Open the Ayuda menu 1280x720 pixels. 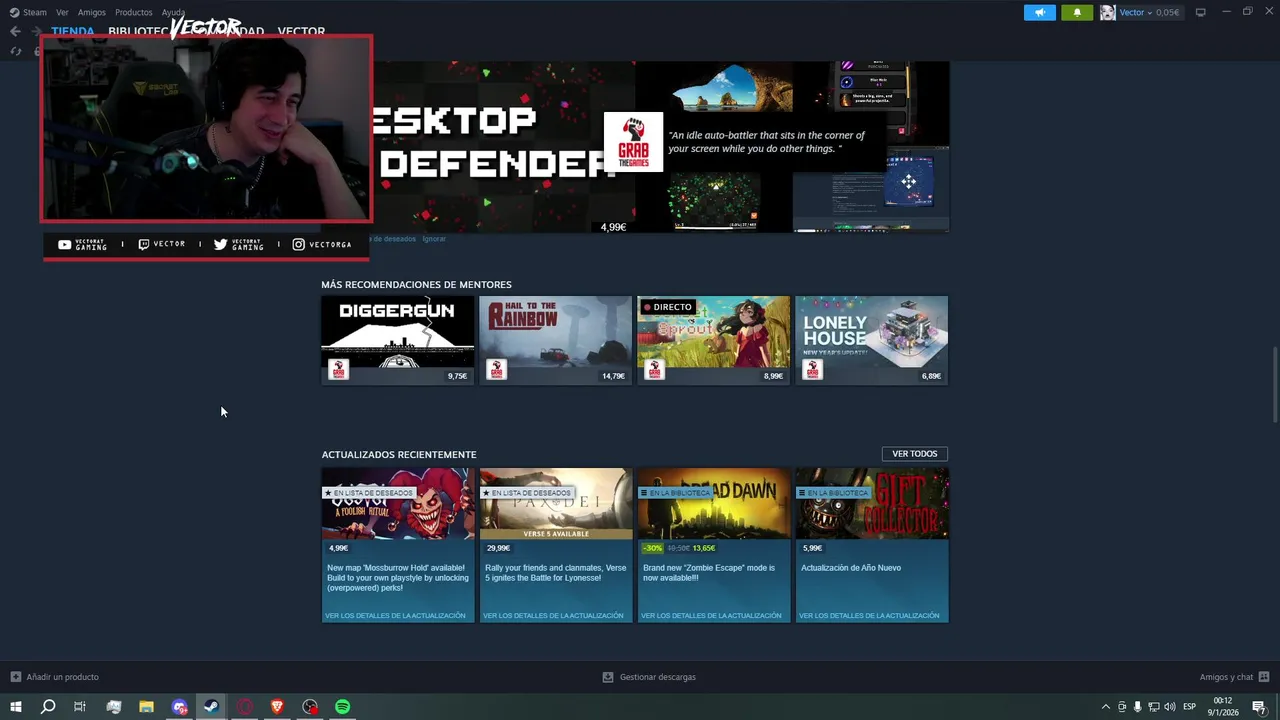click(x=173, y=12)
